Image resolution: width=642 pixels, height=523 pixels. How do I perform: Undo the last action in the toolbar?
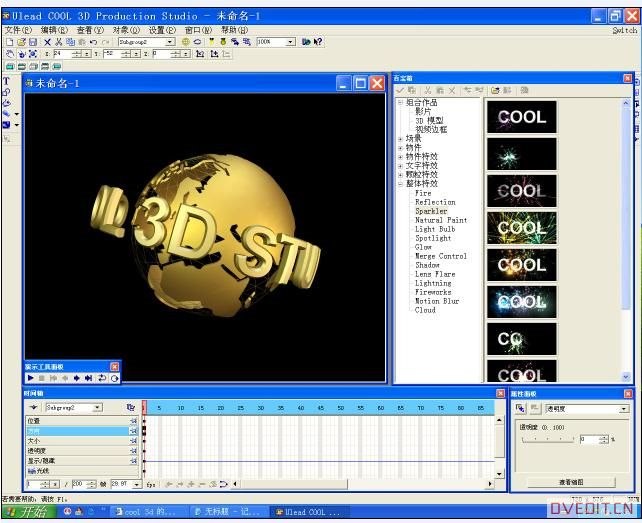(x=93, y=42)
